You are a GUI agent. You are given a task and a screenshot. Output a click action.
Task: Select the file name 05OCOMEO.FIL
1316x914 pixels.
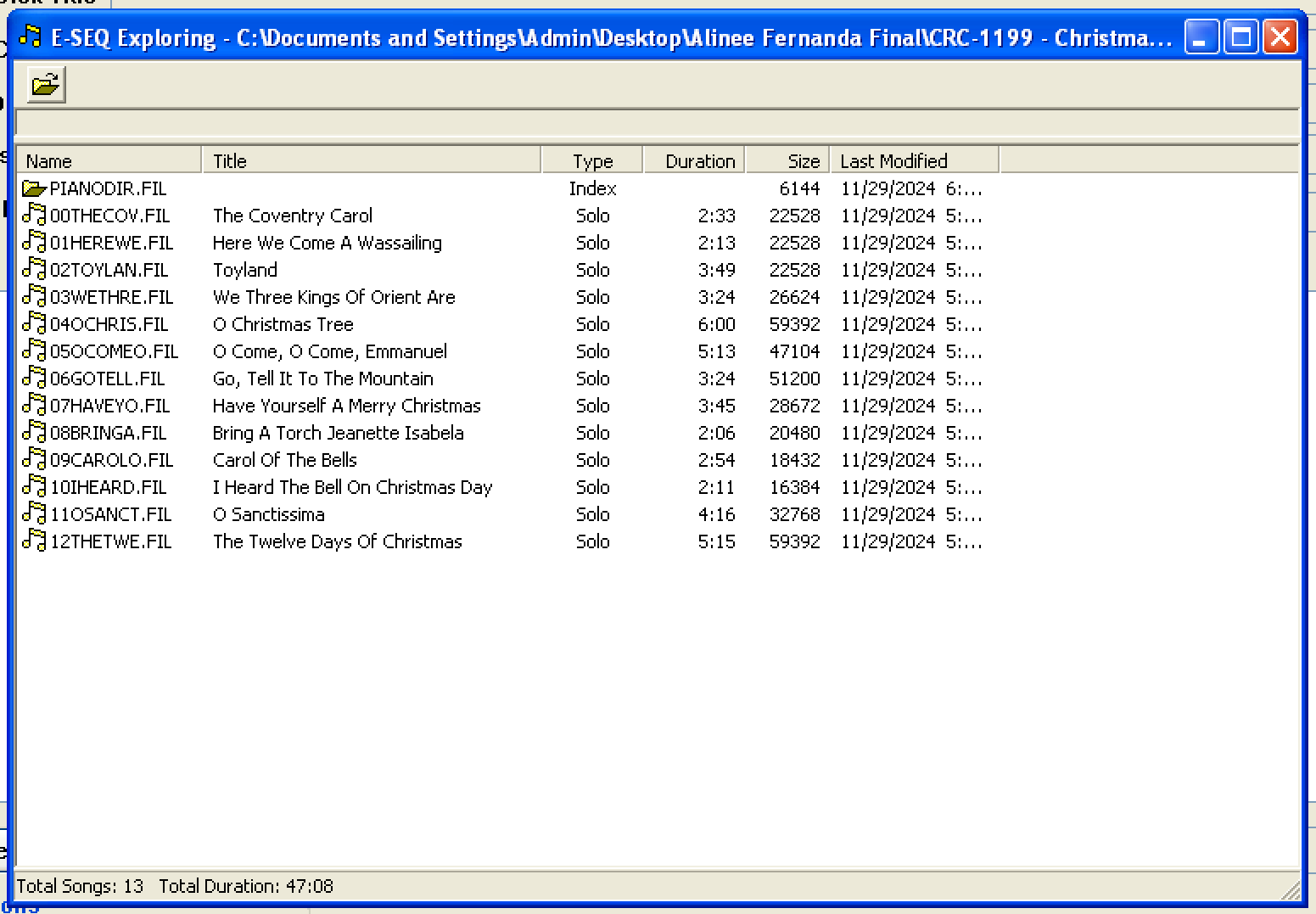click(x=114, y=351)
